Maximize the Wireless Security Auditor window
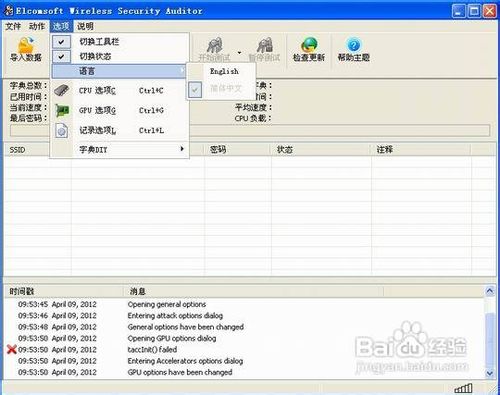 474,11
